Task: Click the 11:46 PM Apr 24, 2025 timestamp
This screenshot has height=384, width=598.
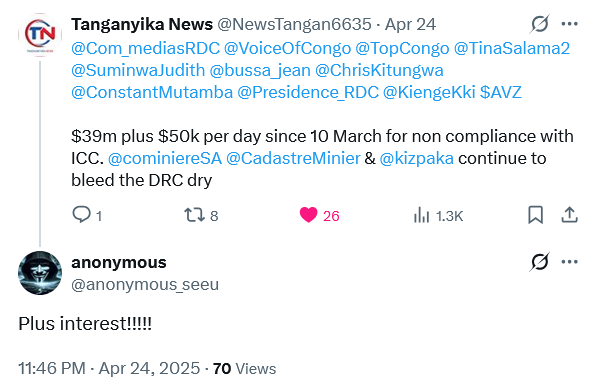Action: [109, 369]
